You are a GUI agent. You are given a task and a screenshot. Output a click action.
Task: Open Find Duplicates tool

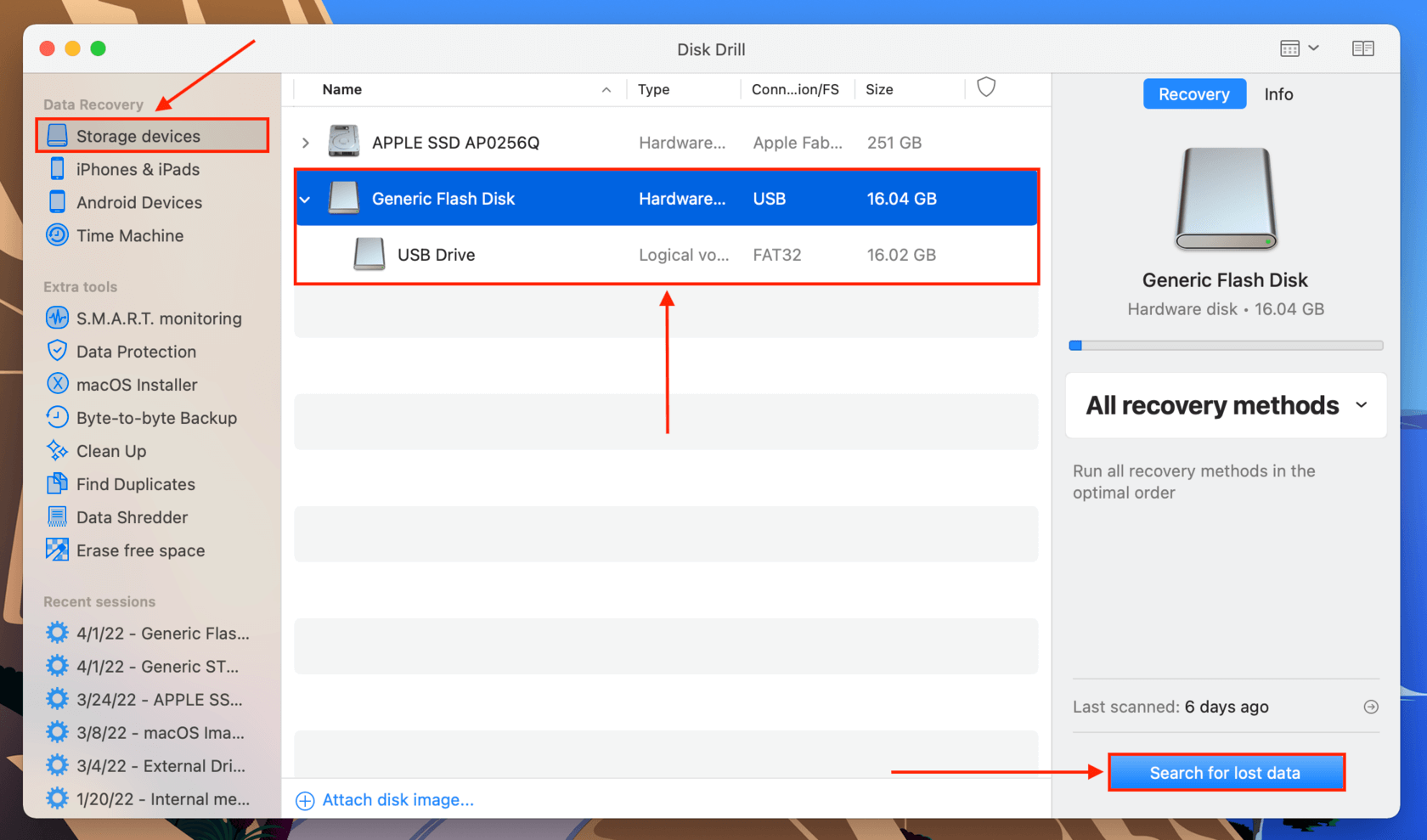121,484
